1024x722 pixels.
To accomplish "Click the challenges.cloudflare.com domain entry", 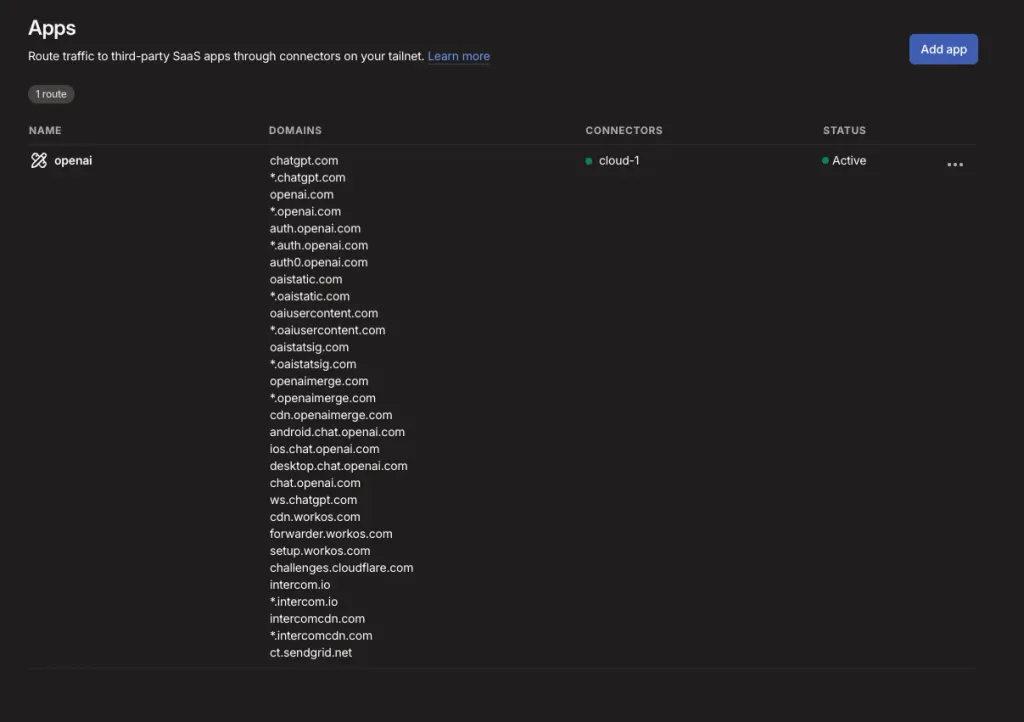I will click(x=342, y=568).
